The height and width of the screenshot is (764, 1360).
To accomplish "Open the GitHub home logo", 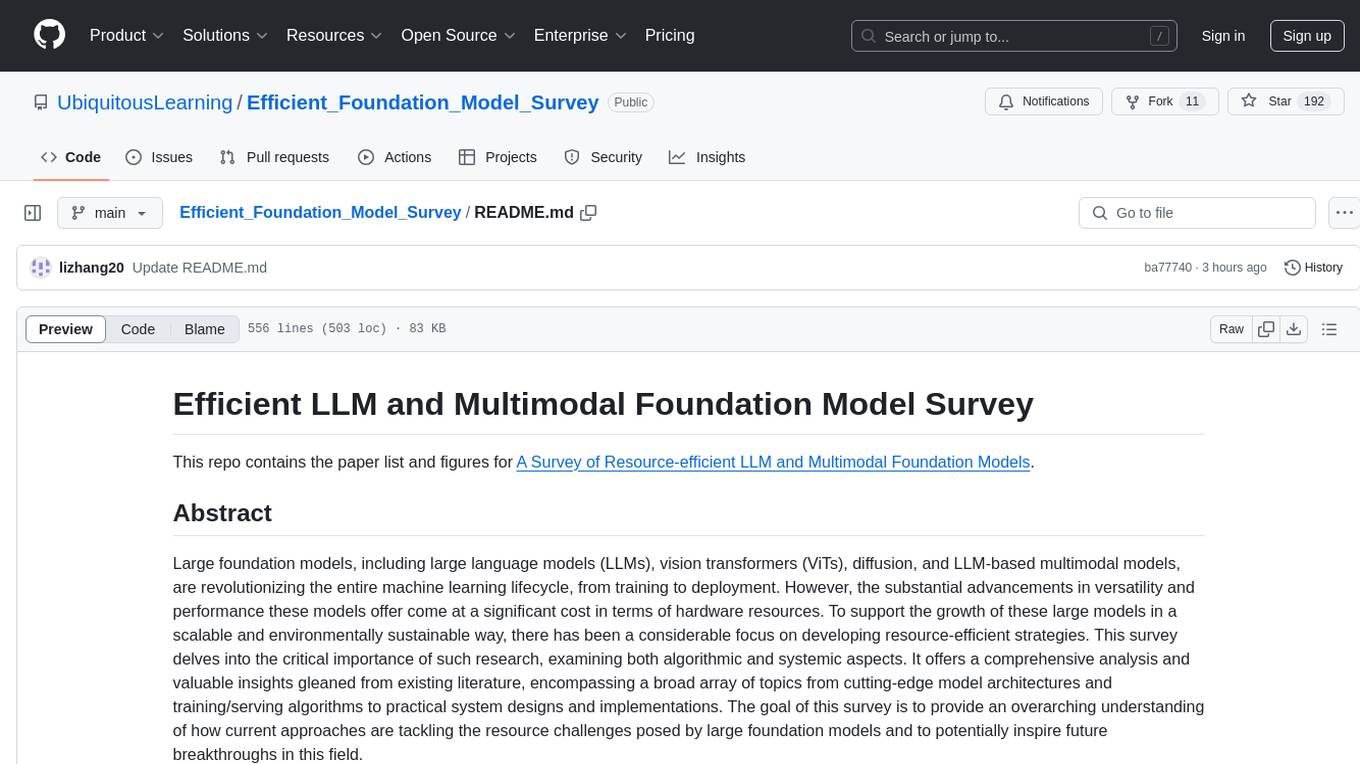I will [x=49, y=35].
